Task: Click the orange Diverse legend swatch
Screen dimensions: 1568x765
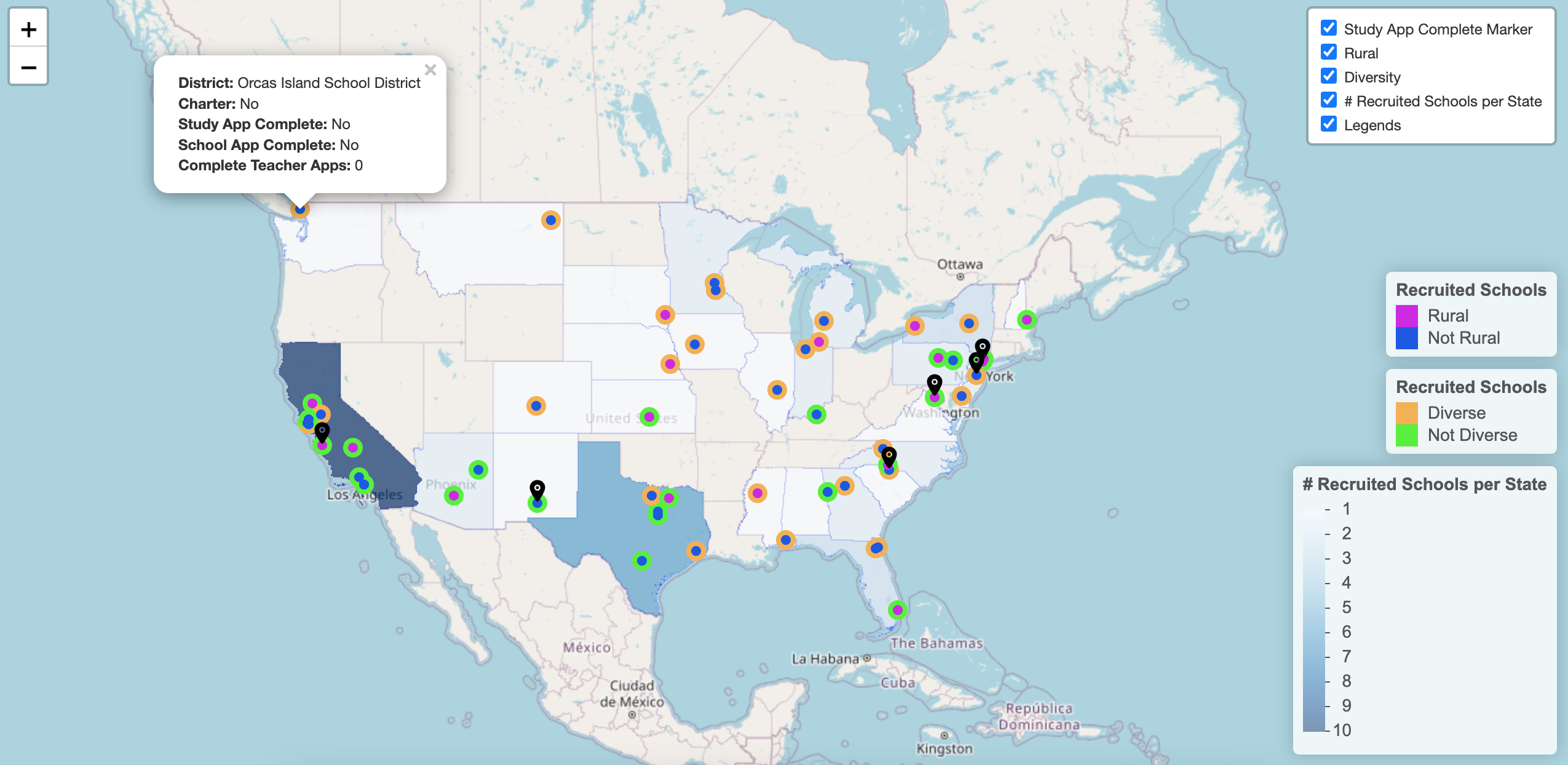Action: click(1407, 413)
